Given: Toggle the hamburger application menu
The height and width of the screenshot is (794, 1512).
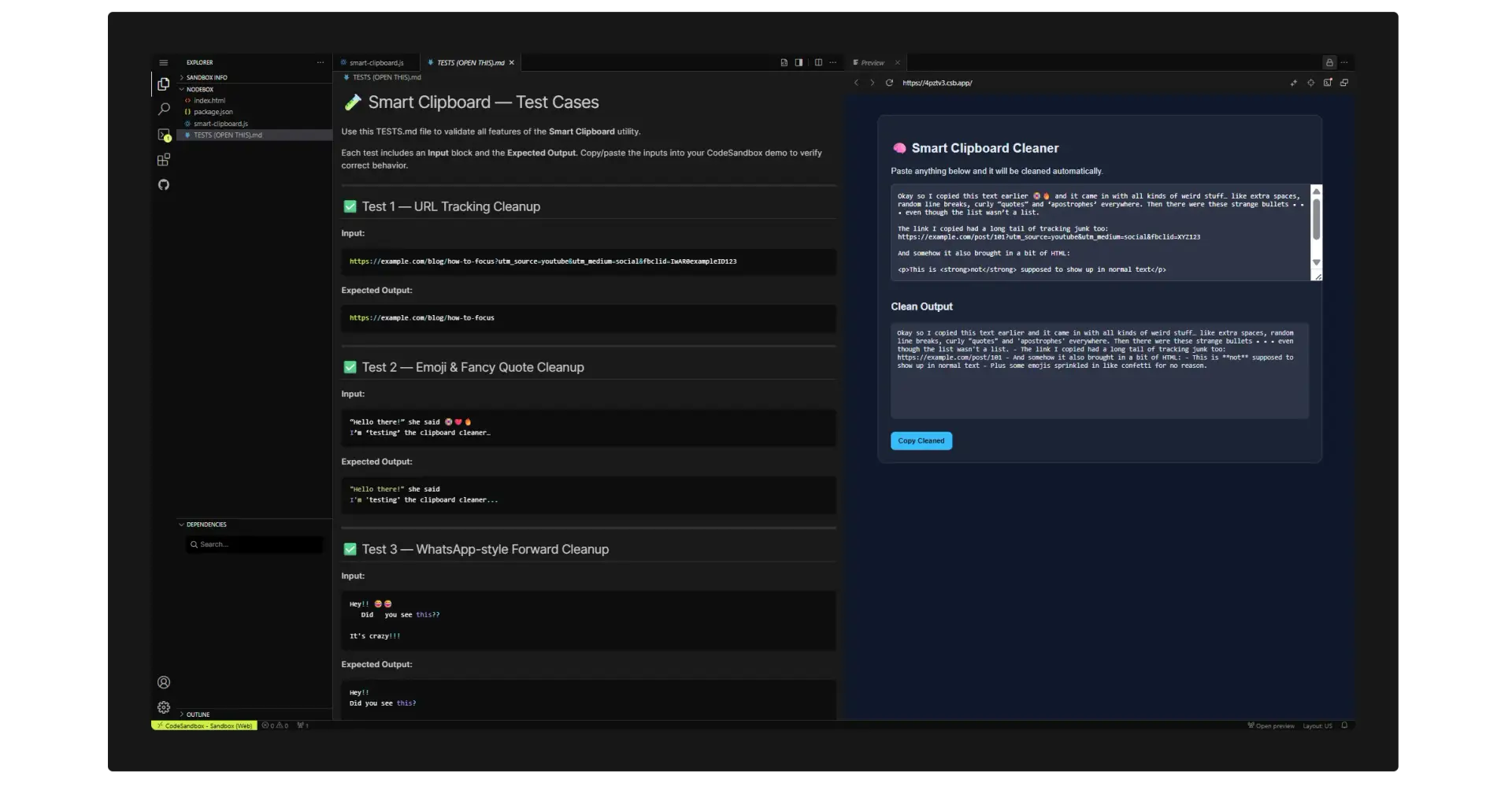Looking at the screenshot, I should pyautogui.click(x=164, y=63).
